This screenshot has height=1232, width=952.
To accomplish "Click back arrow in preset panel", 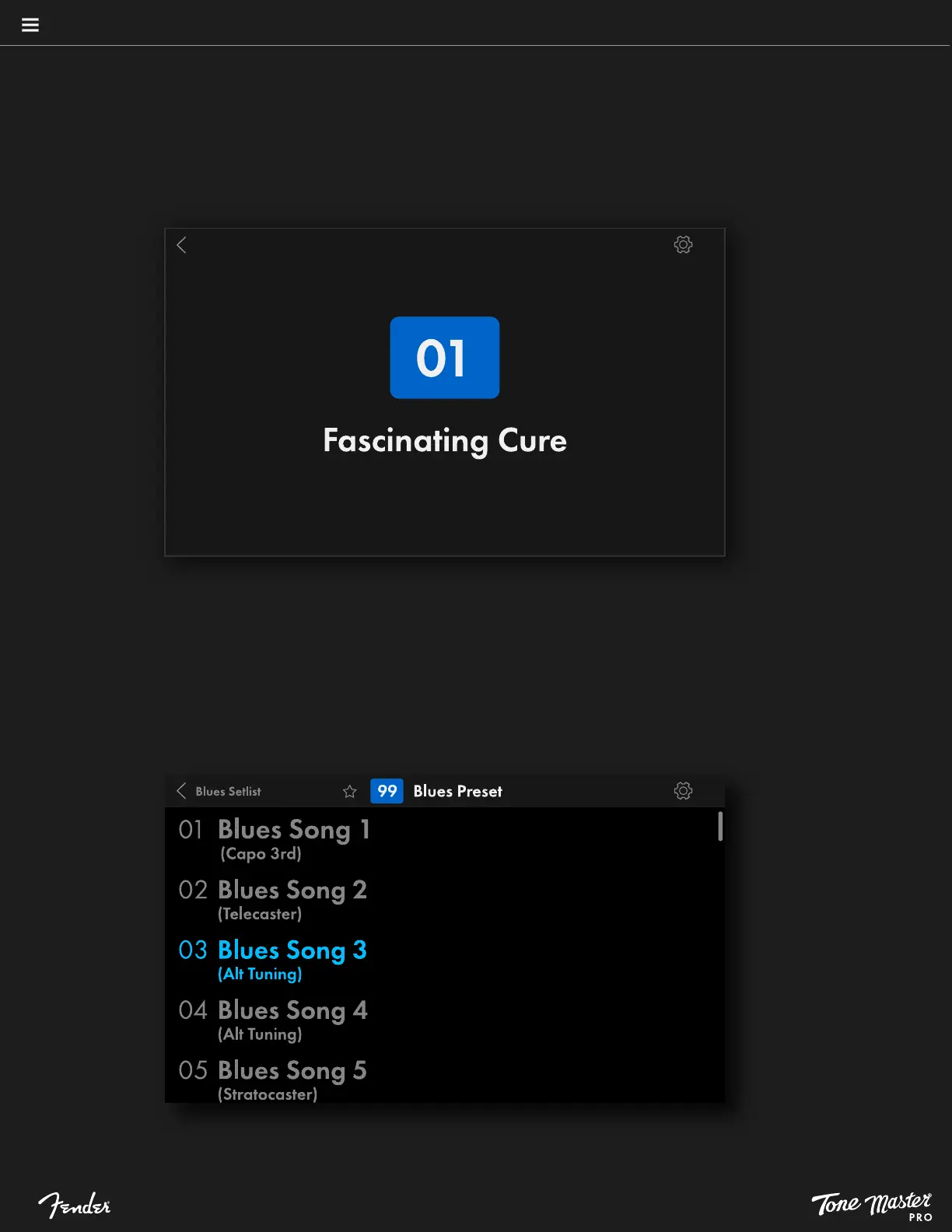I will (181, 245).
